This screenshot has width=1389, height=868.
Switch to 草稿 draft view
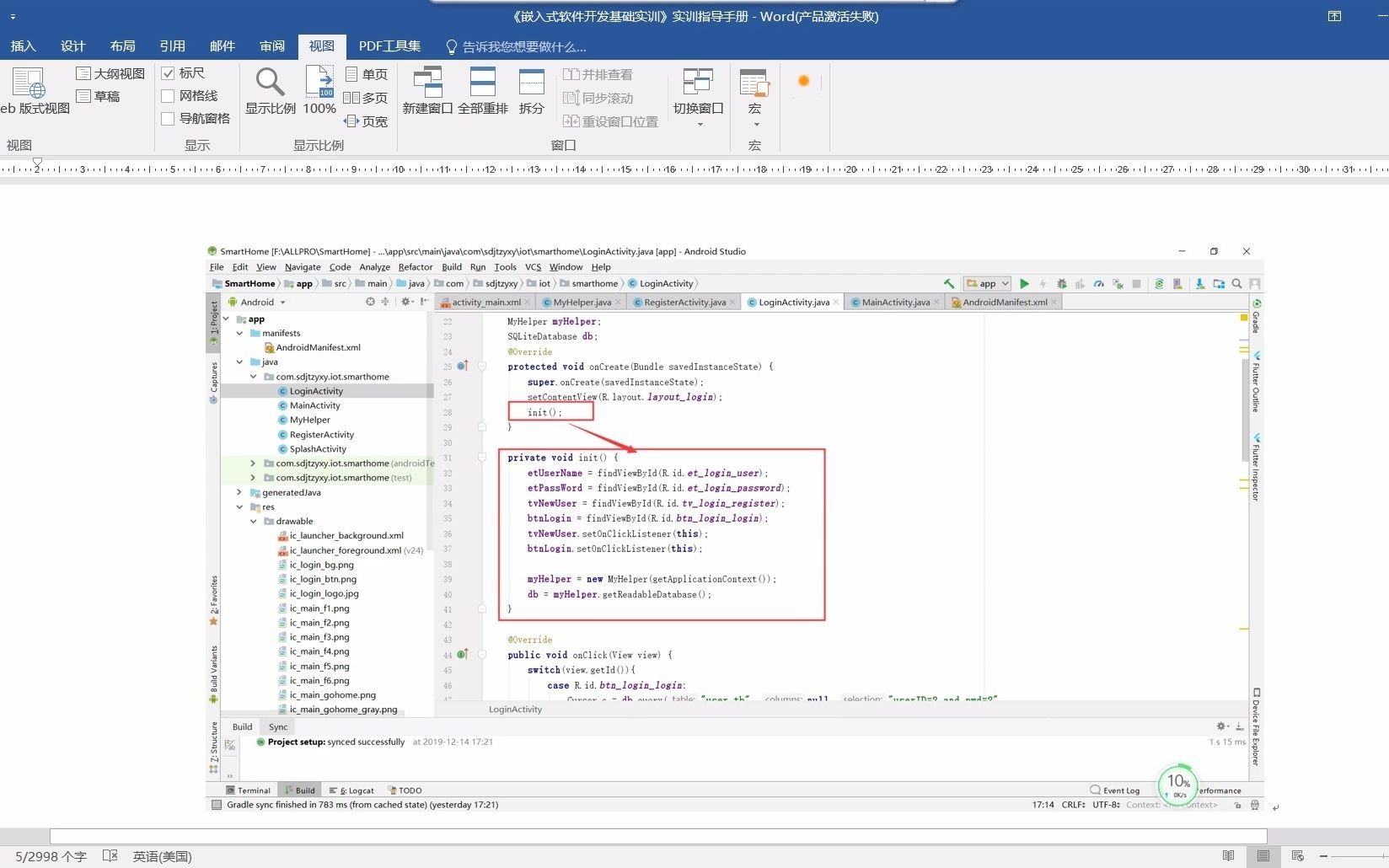pos(99,96)
